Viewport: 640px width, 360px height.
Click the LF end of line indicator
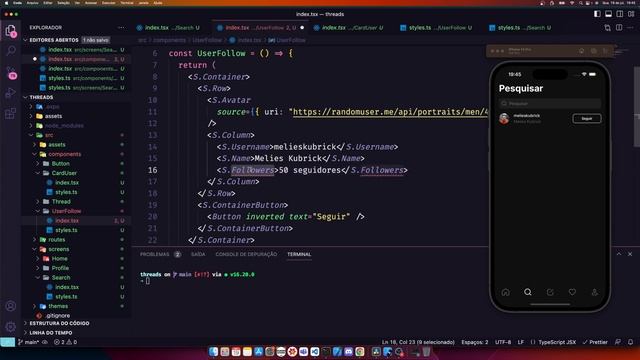[x=521, y=342]
